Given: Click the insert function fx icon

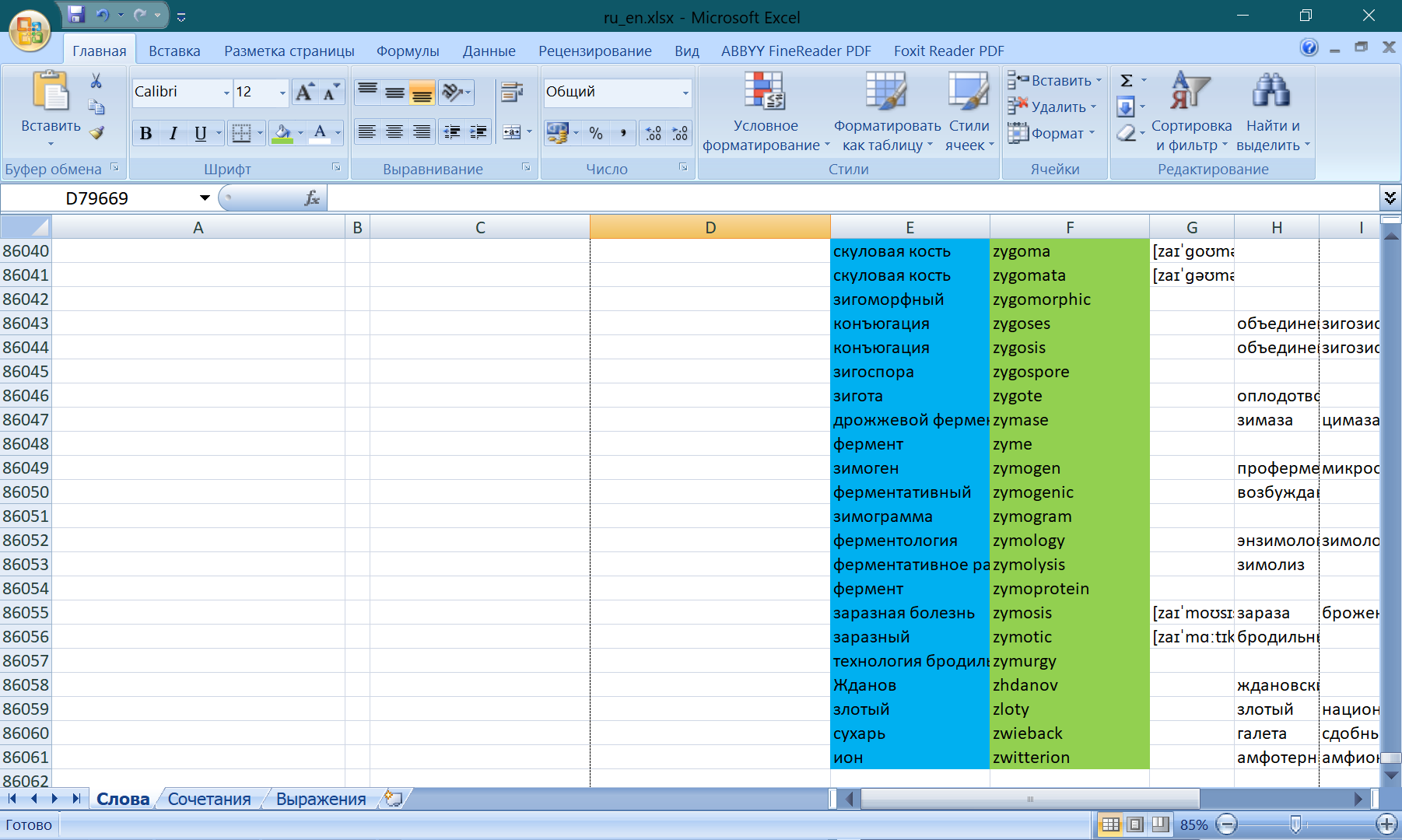Looking at the screenshot, I should (x=312, y=198).
